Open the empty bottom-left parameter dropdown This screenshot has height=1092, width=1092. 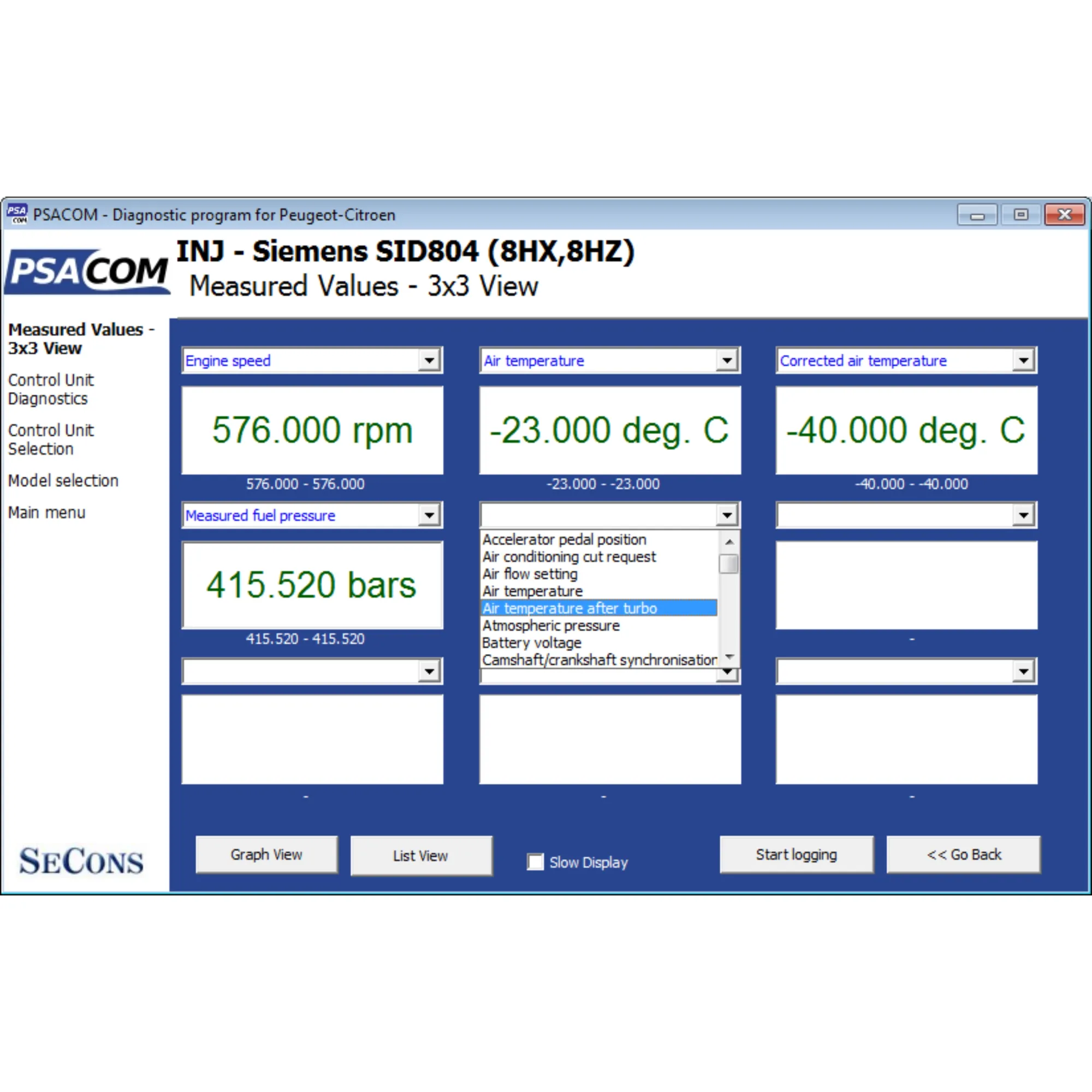[430, 671]
